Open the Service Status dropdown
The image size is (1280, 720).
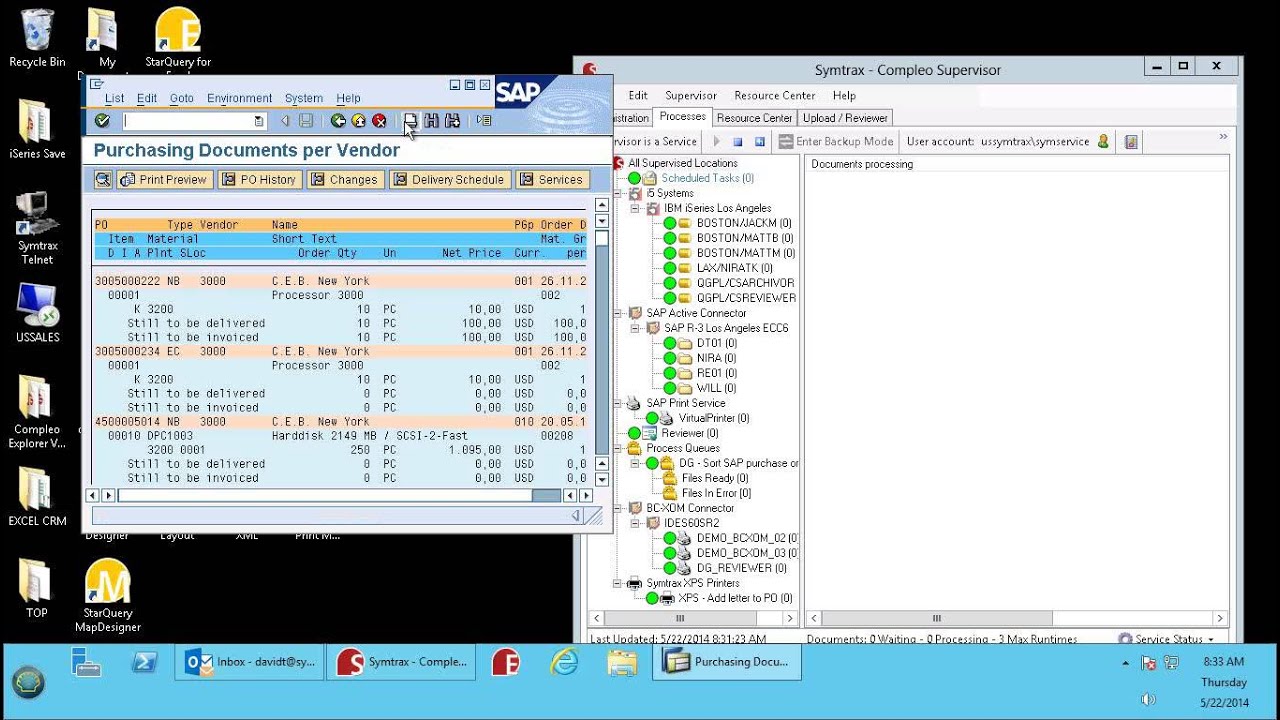(x=1166, y=639)
